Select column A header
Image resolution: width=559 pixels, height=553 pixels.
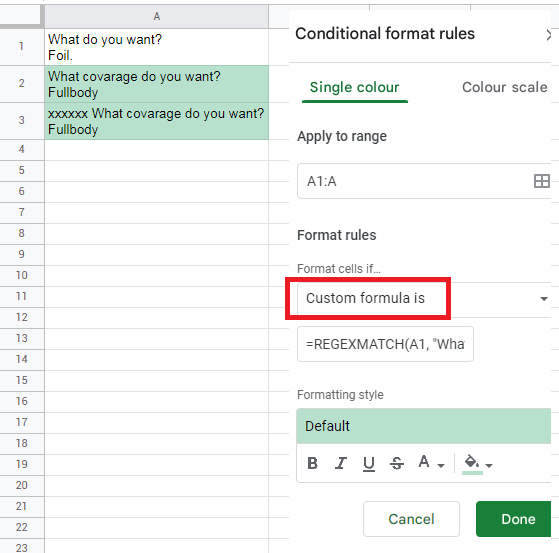[x=157, y=16]
